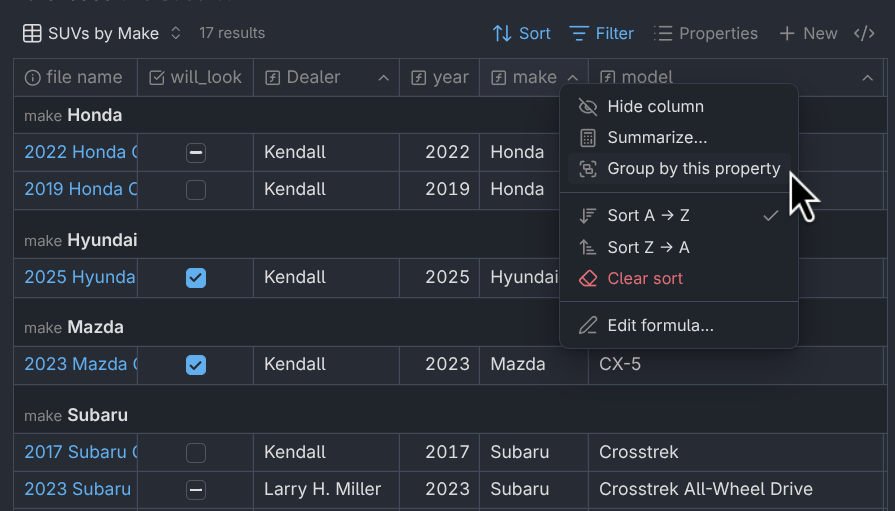Click the info icon in file name header

(x=33, y=77)
